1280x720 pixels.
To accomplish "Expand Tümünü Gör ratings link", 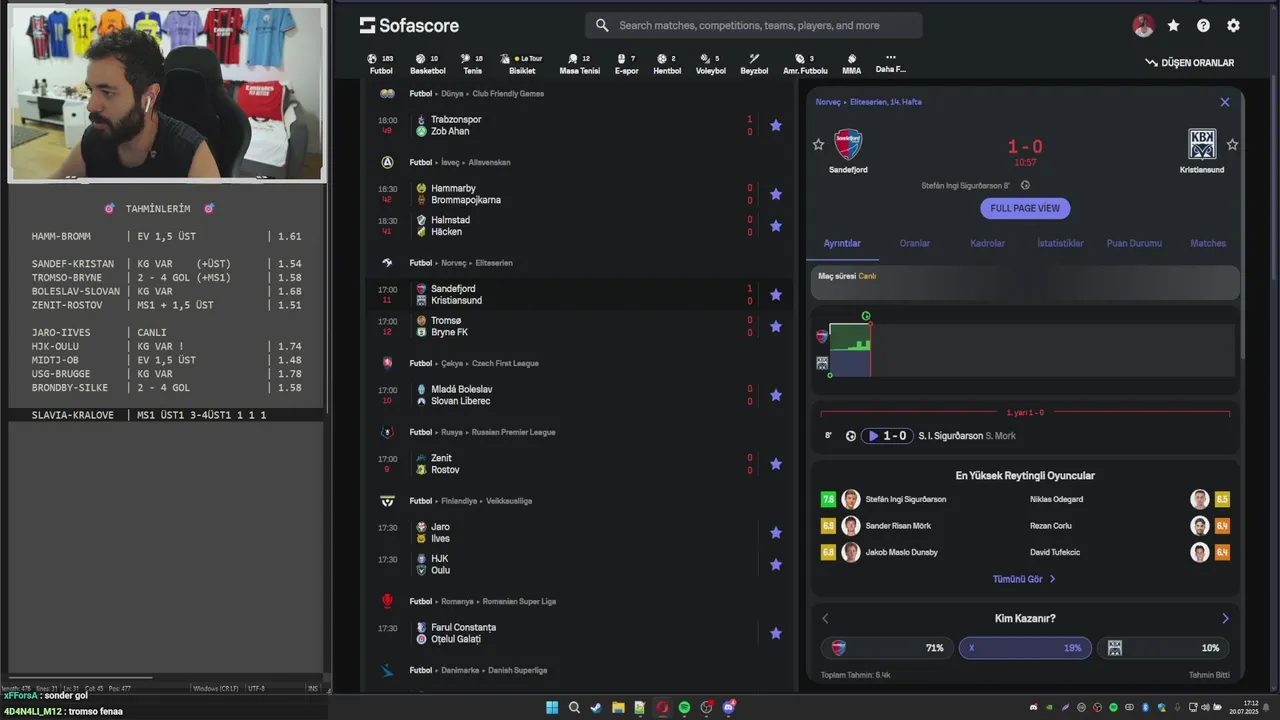I will [1024, 579].
